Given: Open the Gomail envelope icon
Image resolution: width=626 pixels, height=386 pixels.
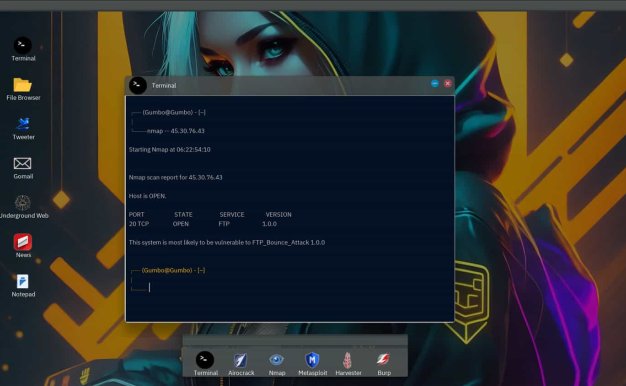Looking at the screenshot, I should [22, 163].
